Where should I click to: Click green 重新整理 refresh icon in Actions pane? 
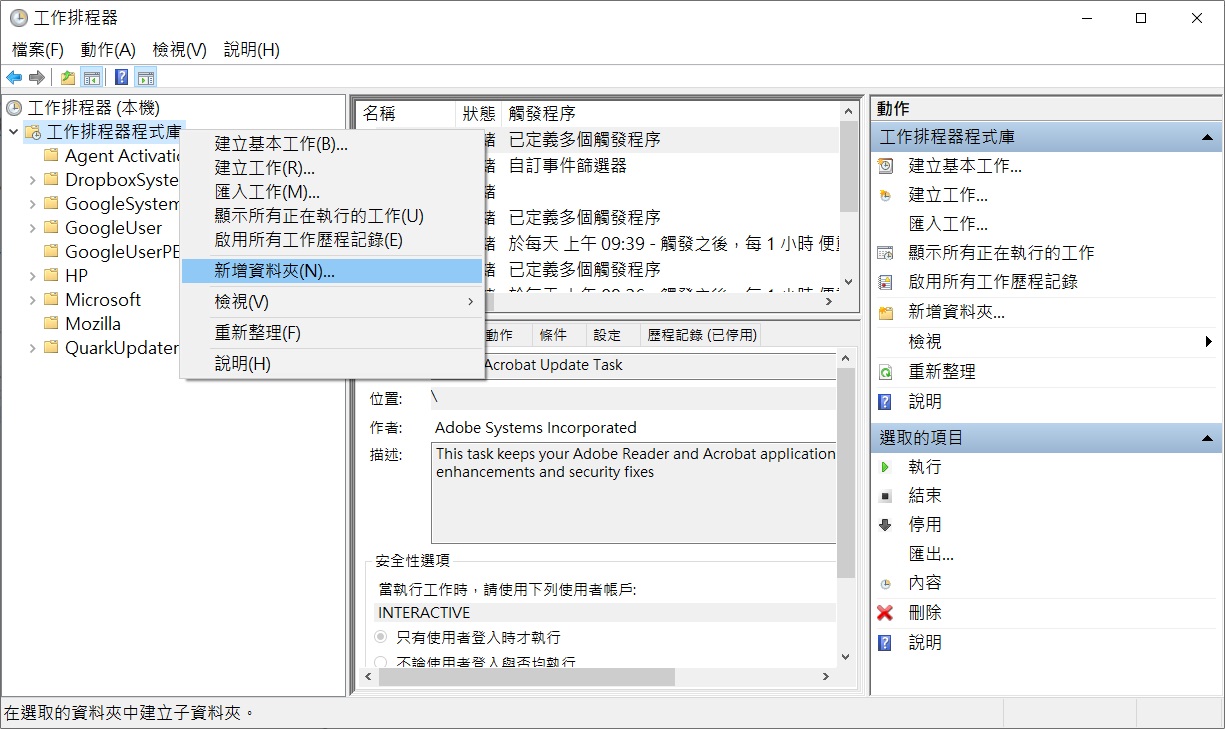point(885,372)
